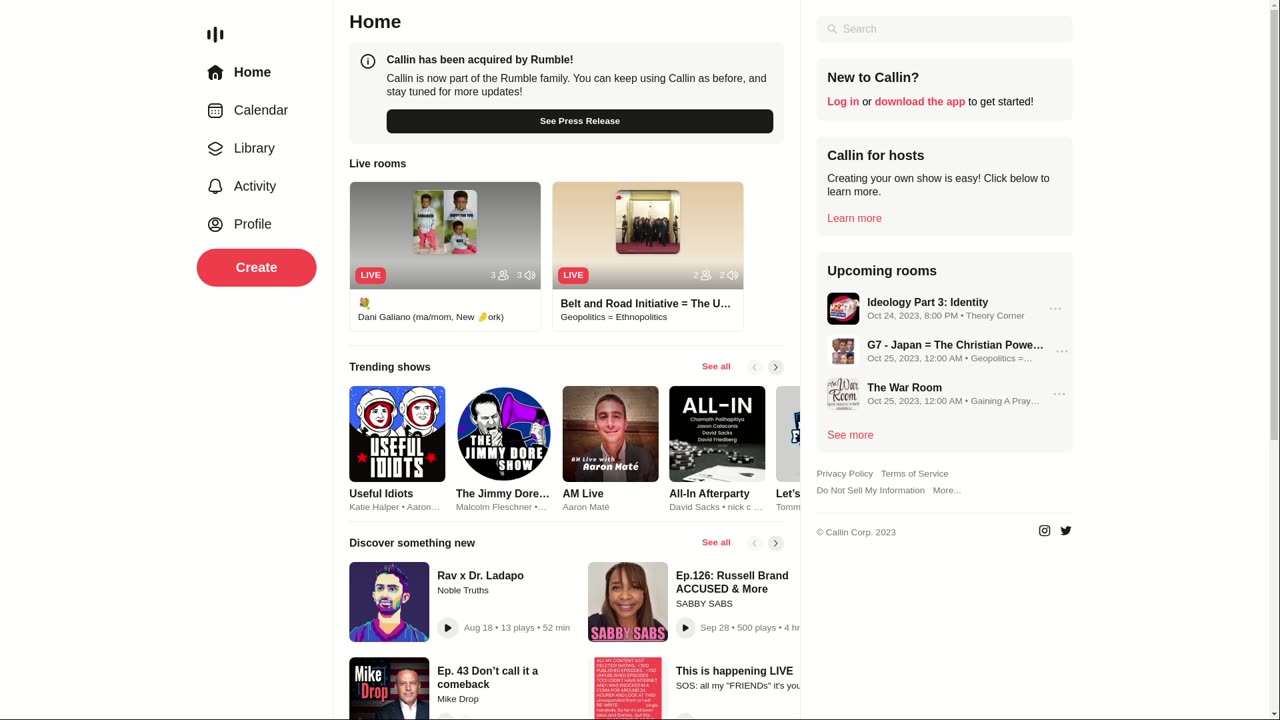
Task: Click listeners icon on Dani Galiano room
Action: coord(503,275)
